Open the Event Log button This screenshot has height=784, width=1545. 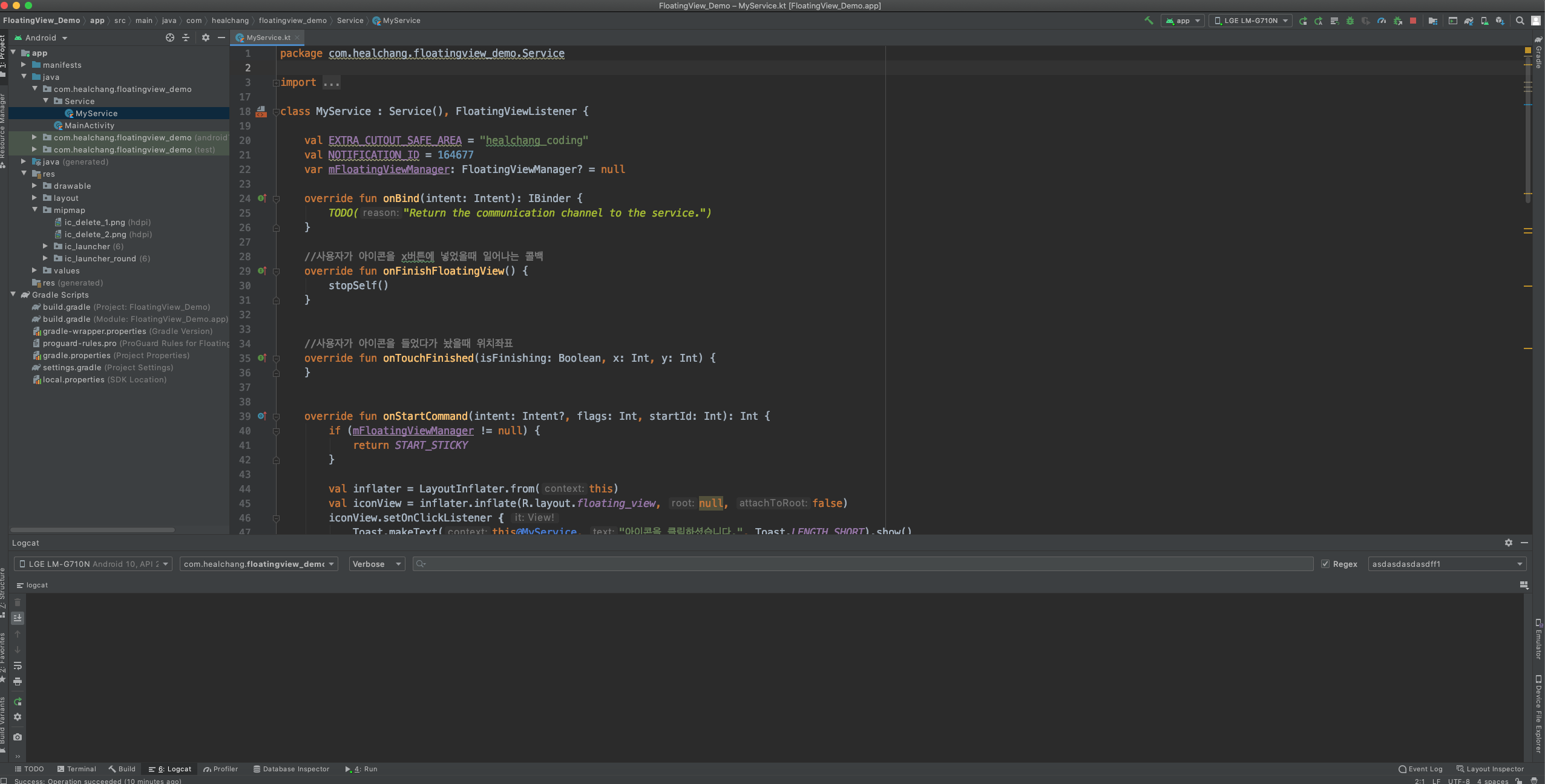pyautogui.click(x=1420, y=769)
